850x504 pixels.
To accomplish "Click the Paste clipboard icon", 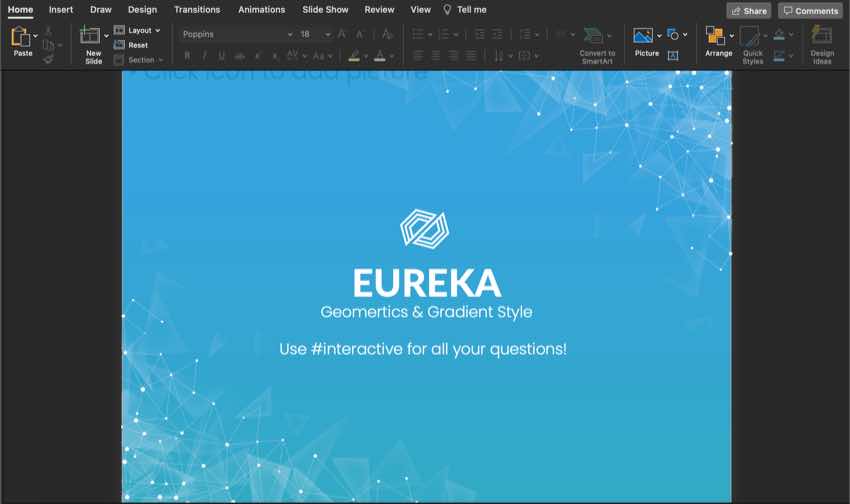I will click(x=21, y=37).
